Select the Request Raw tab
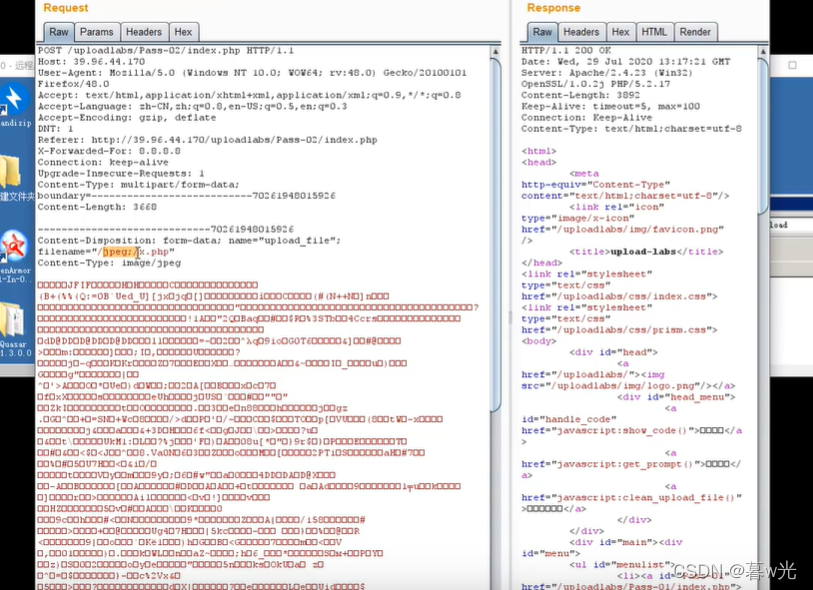This screenshot has height=590, width=813. [59, 32]
